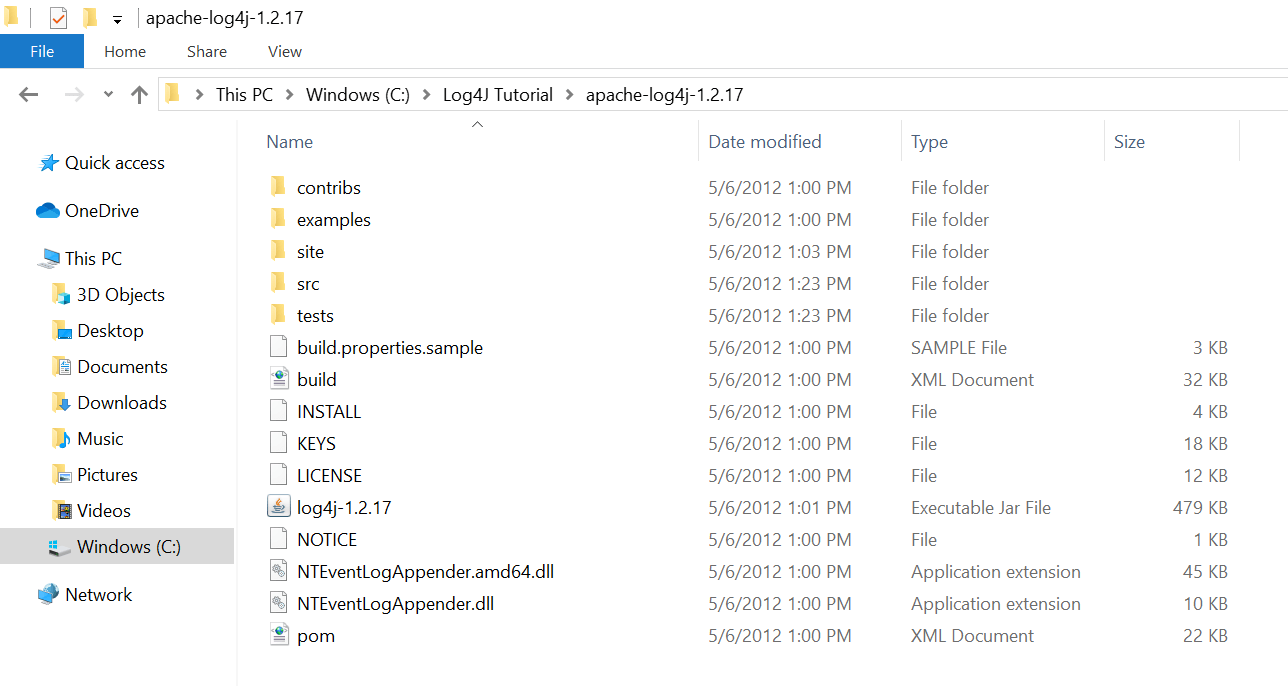The width and height of the screenshot is (1288, 686).
Task: Select the 'Executable Jar File' type cell
Action: [x=981, y=508]
